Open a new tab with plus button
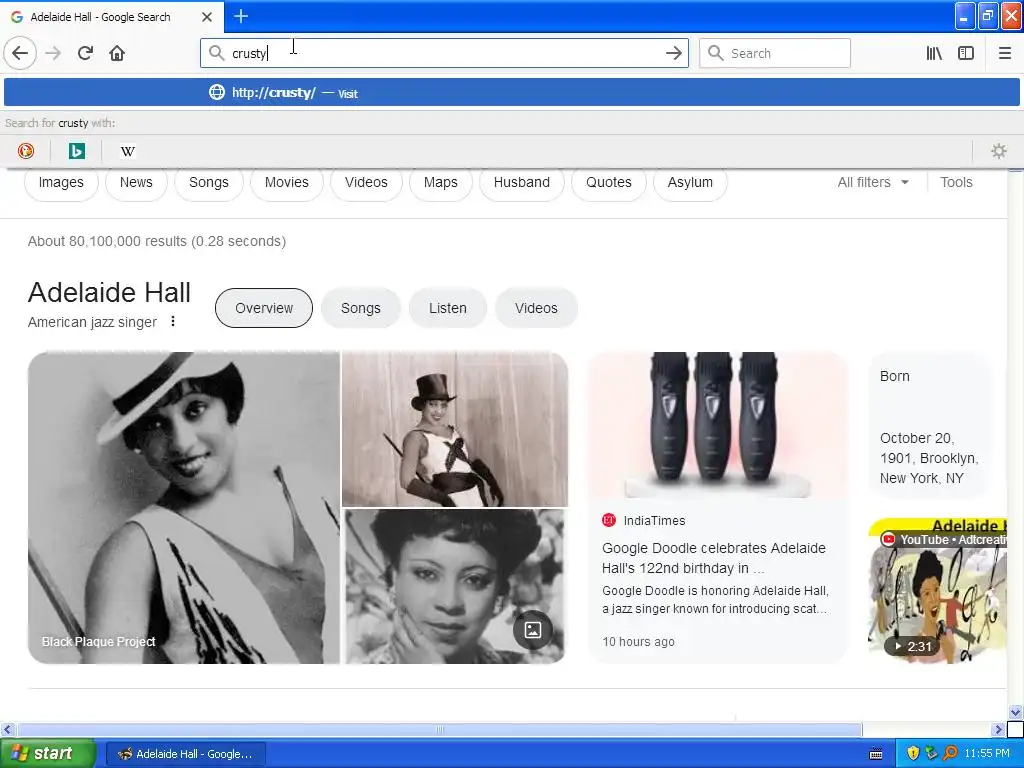 tap(241, 16)
